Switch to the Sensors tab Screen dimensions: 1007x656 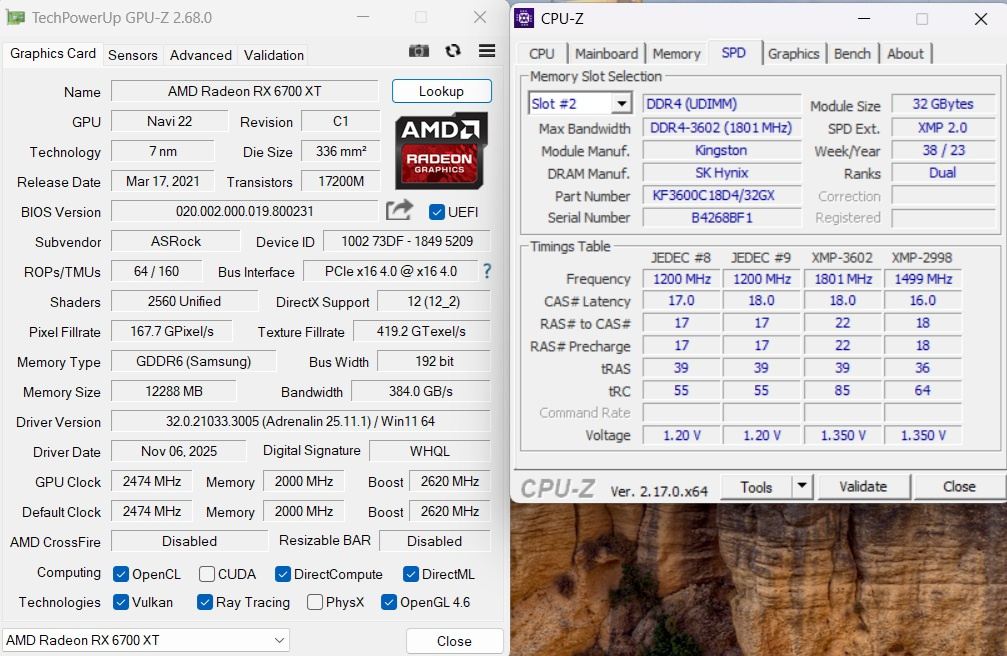tap(132, 55)
